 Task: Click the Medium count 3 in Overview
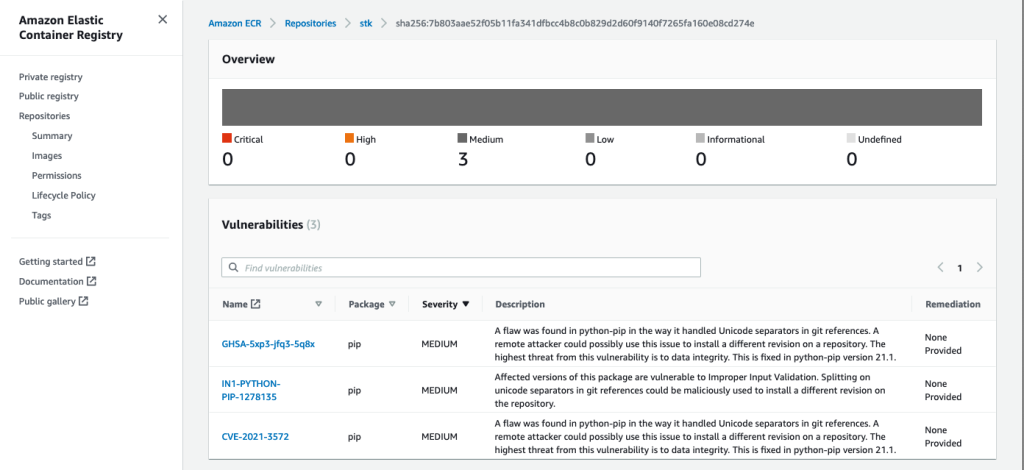point(462,159)
